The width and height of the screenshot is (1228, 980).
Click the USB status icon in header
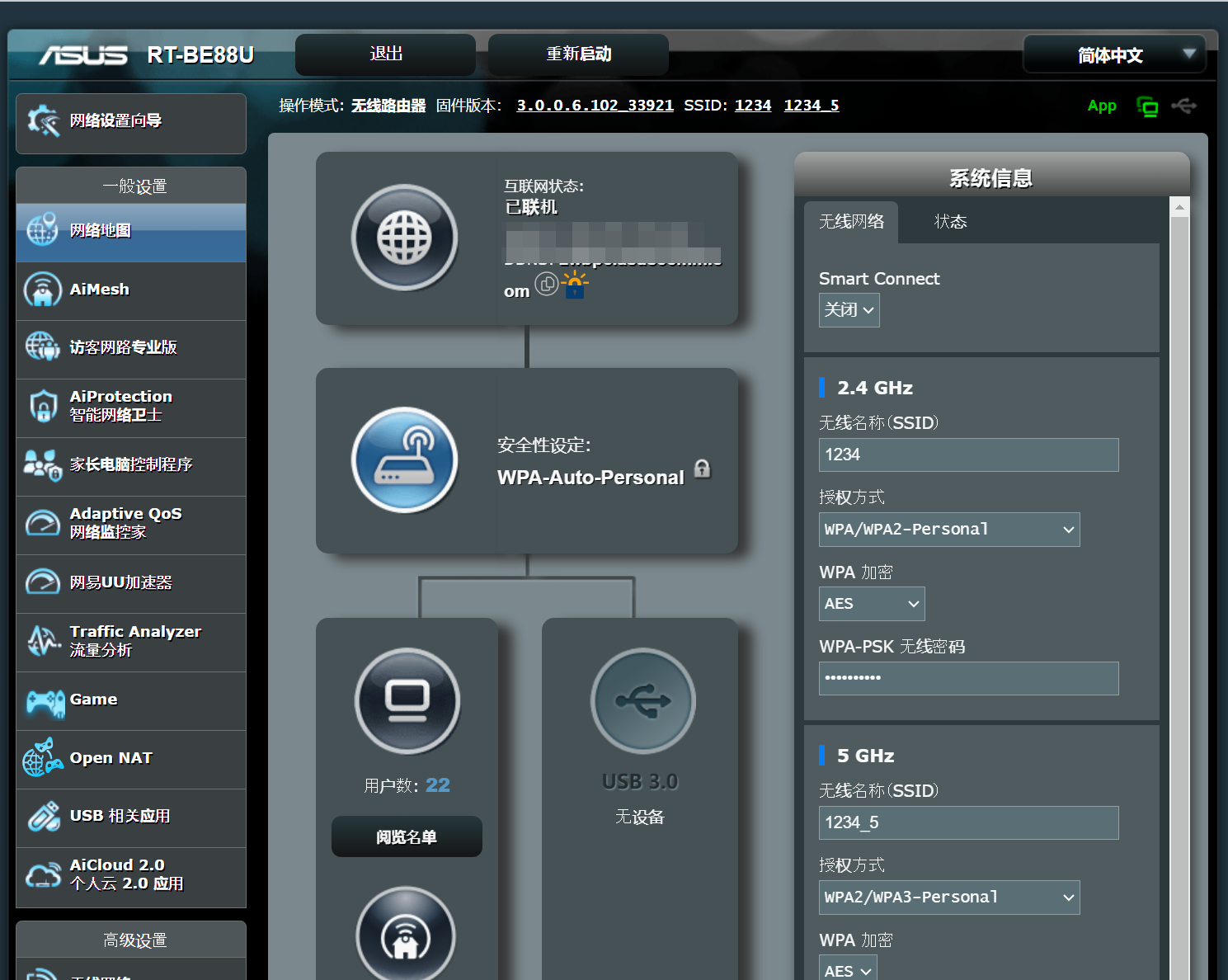(x=1183, y=106)
